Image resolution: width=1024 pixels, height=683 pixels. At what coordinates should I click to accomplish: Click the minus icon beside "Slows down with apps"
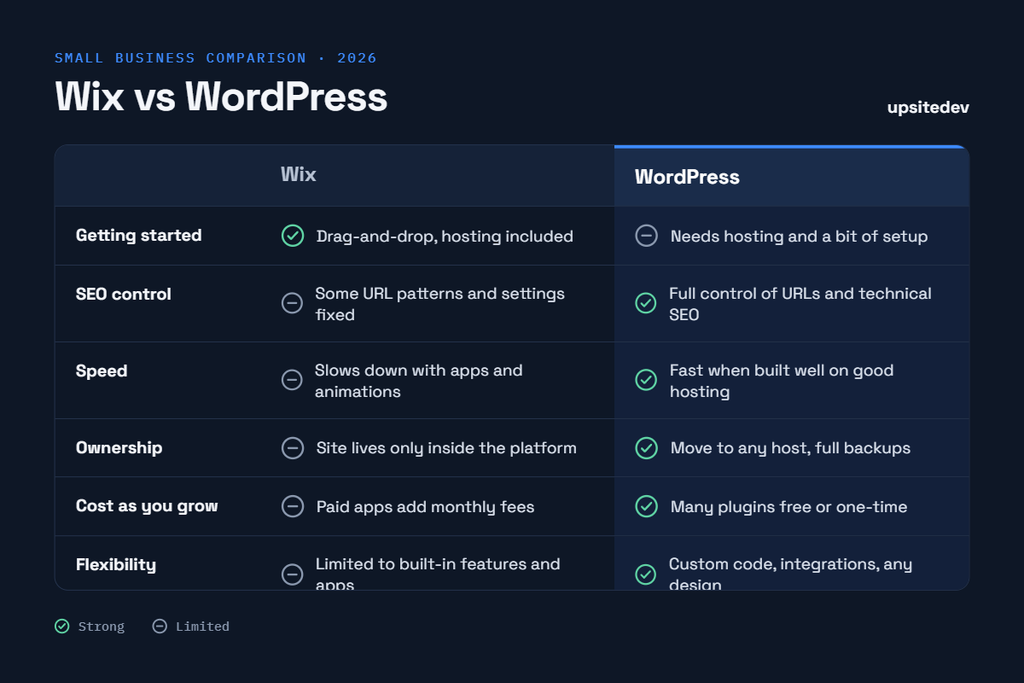click(x=292, y=379)
